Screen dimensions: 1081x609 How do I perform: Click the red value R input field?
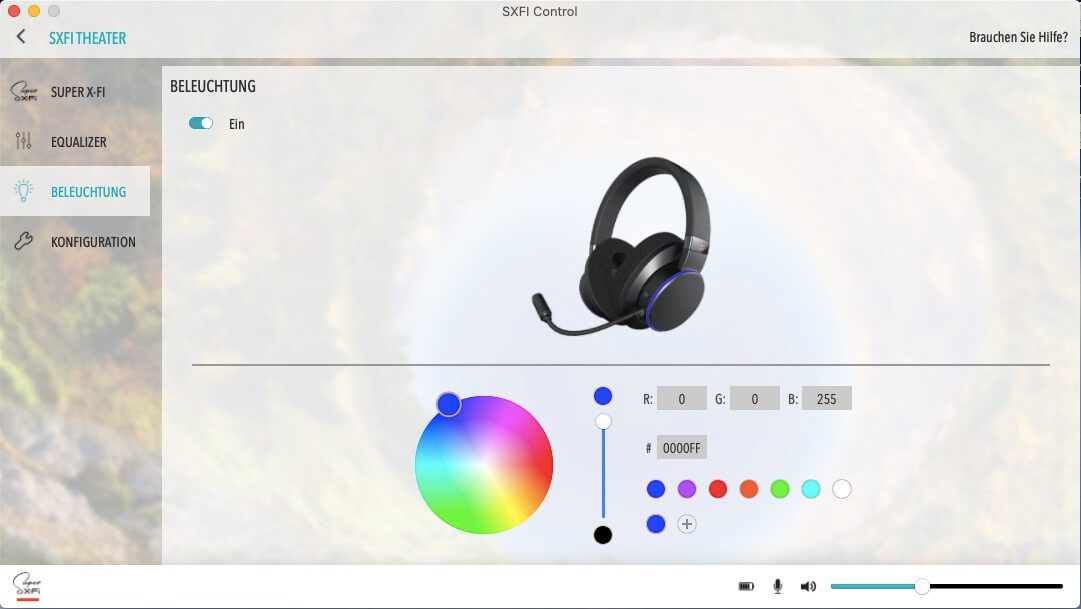point(682,399)
